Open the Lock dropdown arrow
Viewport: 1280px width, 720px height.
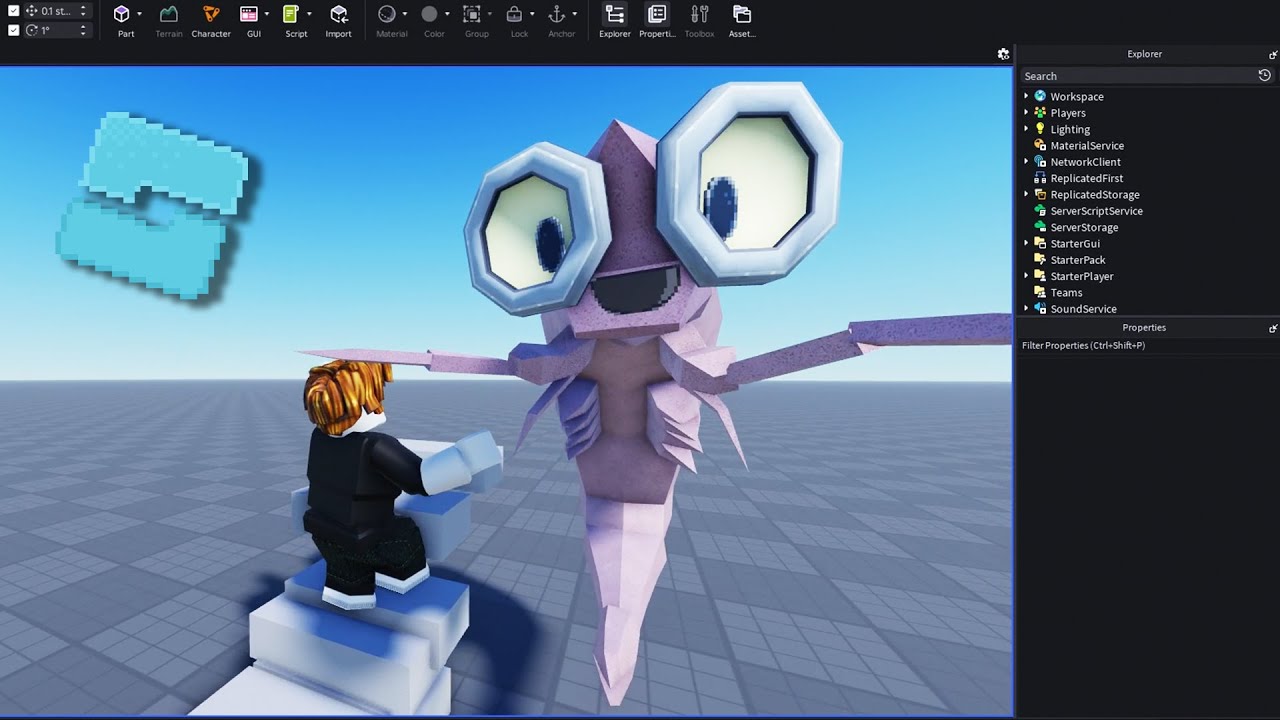click(x=532, y=14)
